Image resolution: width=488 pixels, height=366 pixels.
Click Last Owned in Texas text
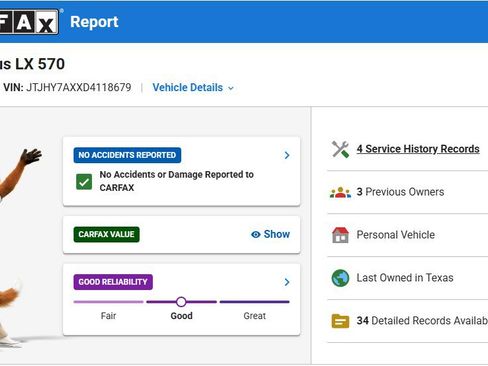[405, 278]
